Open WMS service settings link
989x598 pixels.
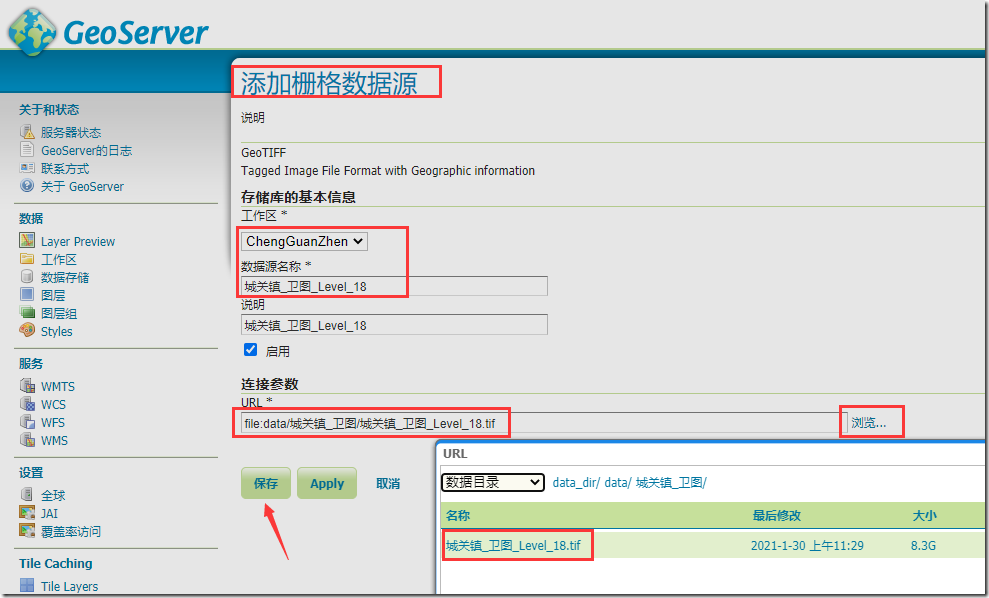coord(54,440)
